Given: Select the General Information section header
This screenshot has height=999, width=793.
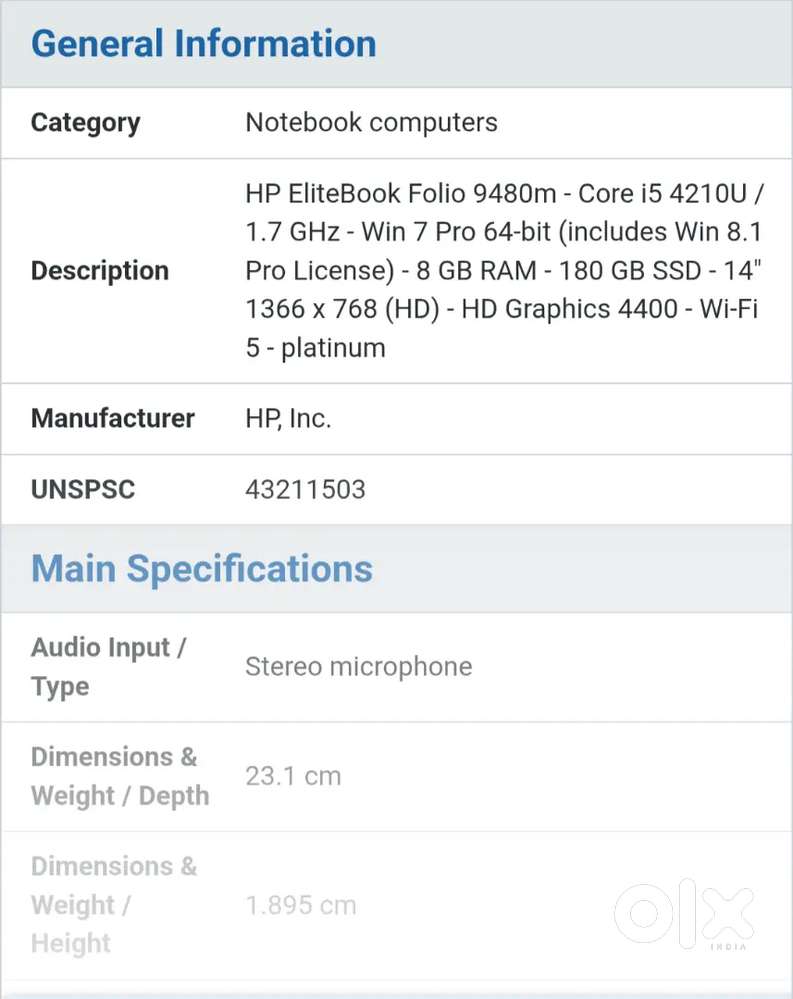Looking at the screenshot, I should (204, 43).
